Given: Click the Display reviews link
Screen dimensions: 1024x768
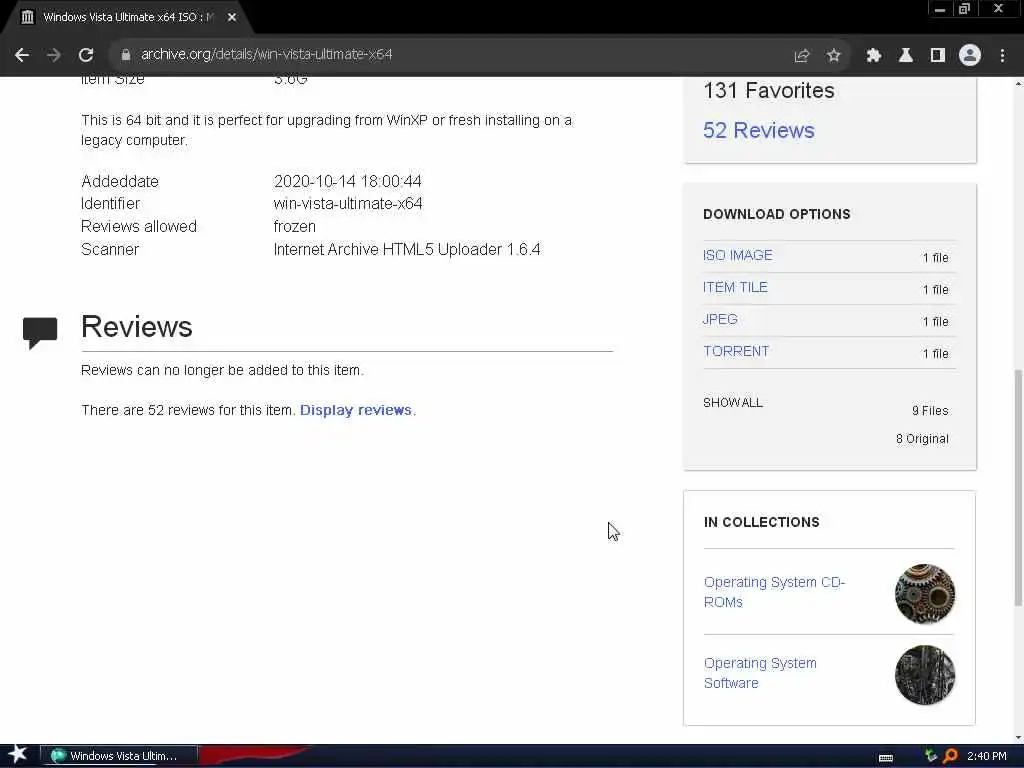Looking at the screenshot, I should tap(355, 410).
